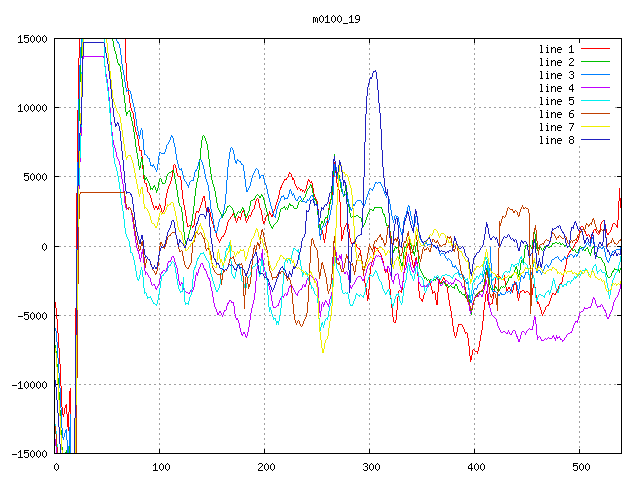Select the "line 3" legend label
Image resolution: width=640 pixels, height=480 pixels.
tap(557, 75)
